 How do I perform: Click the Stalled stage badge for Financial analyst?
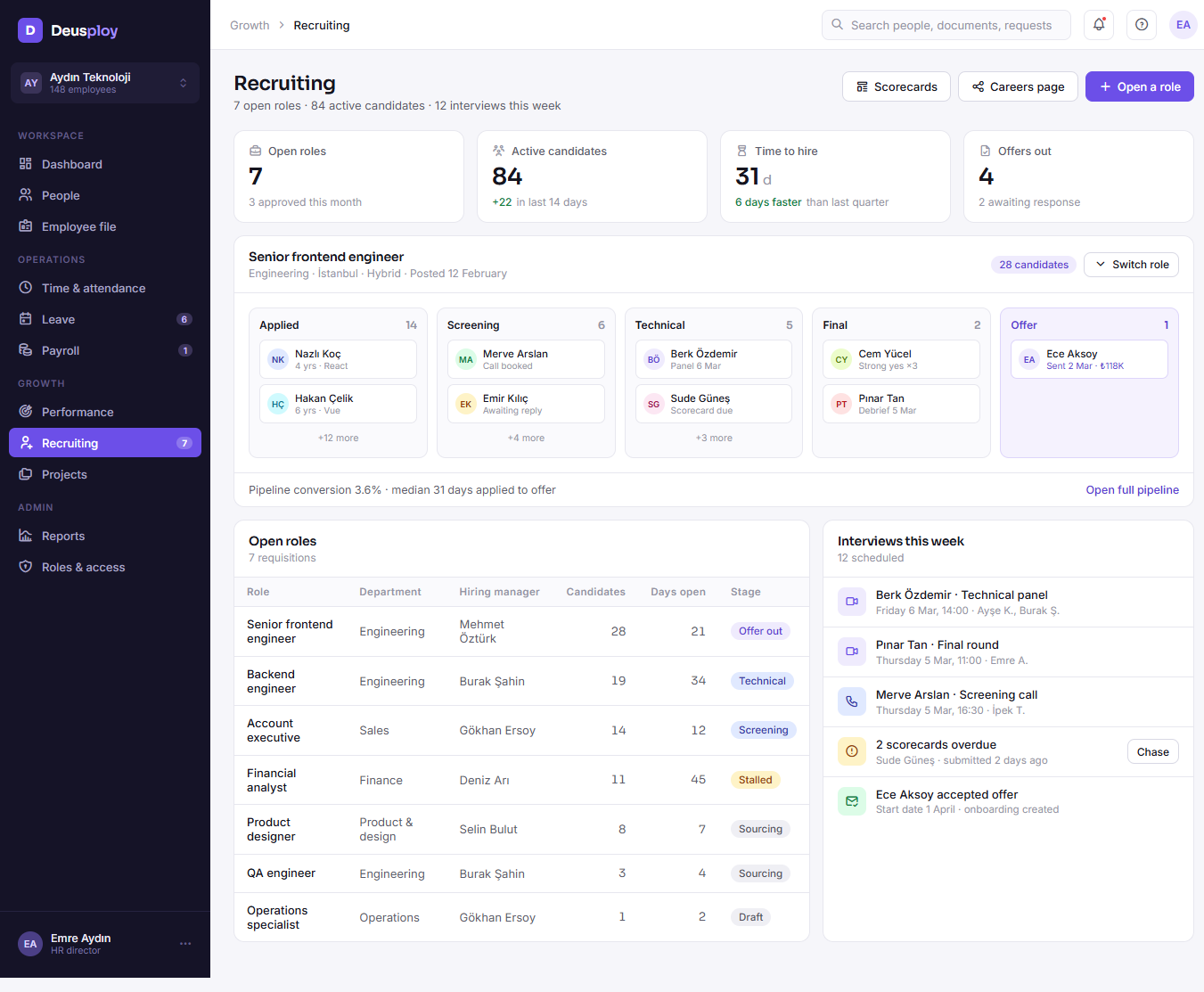(x=755, y=780)
